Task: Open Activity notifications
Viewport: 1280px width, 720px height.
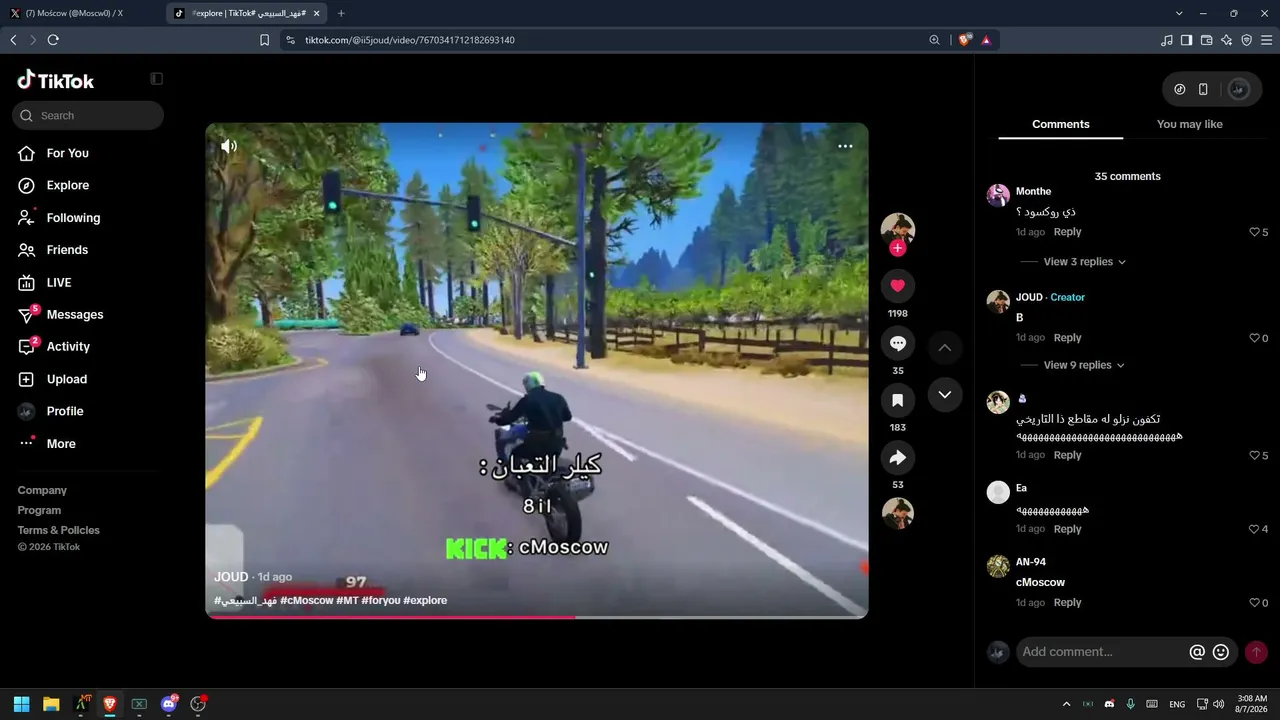Action: click(x=68, y=347)
